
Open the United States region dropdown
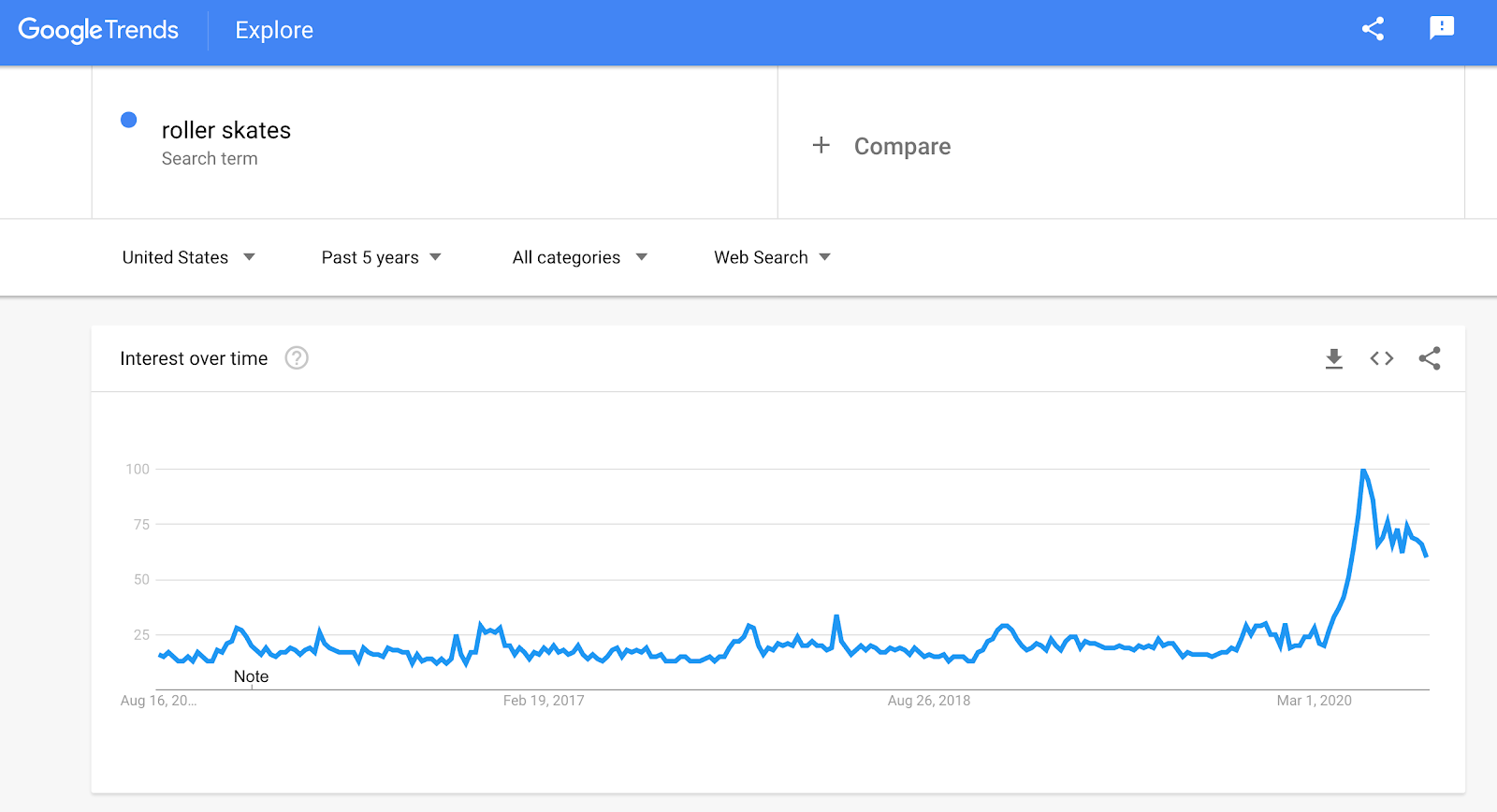point(188,257)
